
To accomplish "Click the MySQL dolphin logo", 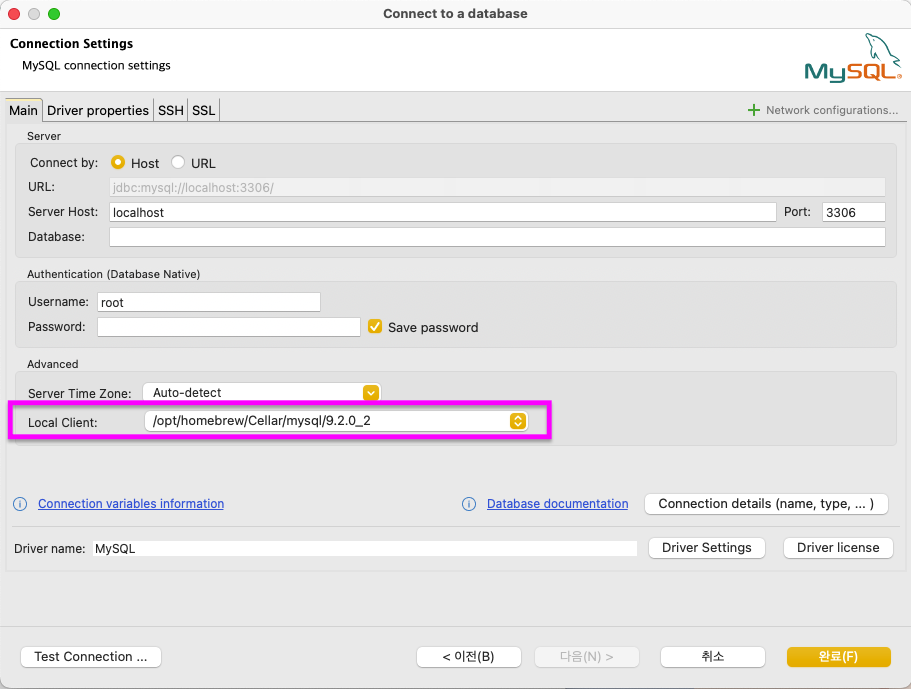I will click(853, 58).
